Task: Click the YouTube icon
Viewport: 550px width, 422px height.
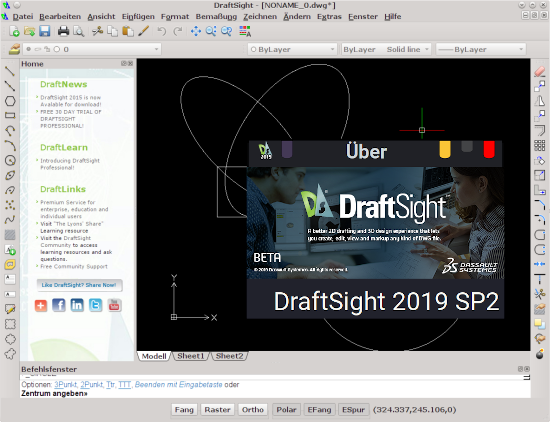Action: coord(114,306)
